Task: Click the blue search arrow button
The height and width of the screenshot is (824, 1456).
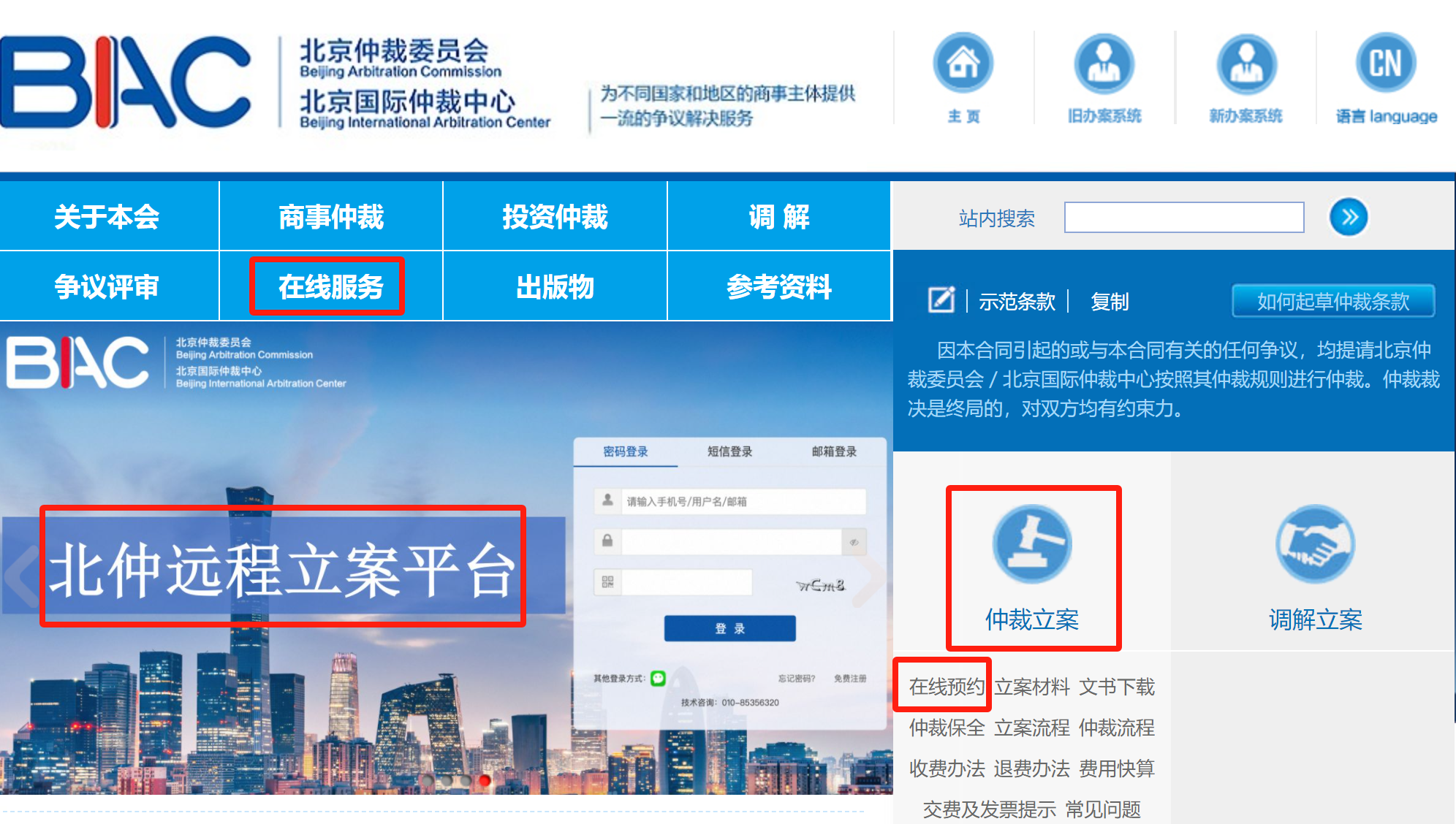Action: pyautogui.click(x=1349, y=217)
